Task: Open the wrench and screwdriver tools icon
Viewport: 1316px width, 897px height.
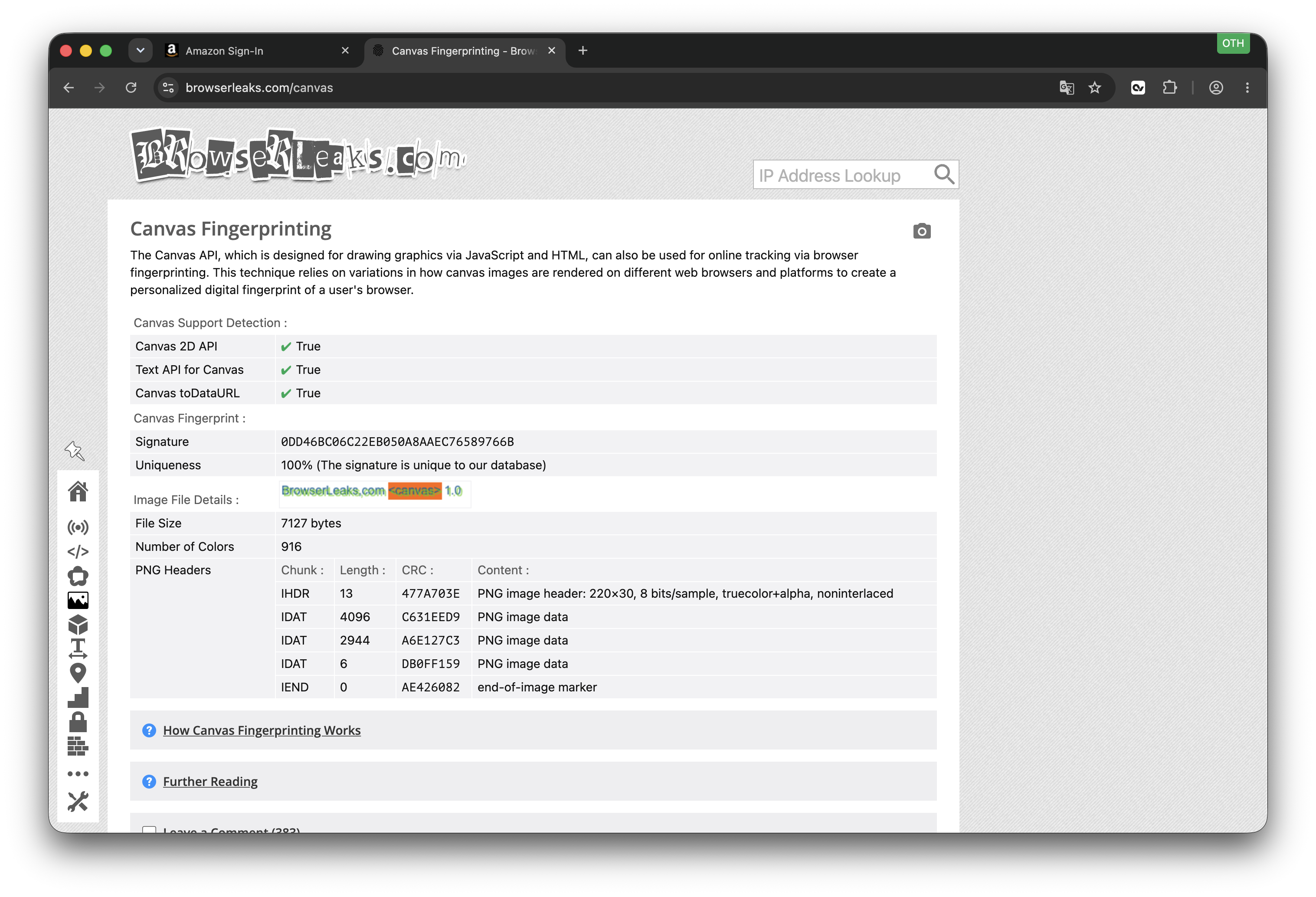Action: pos(78,802)
